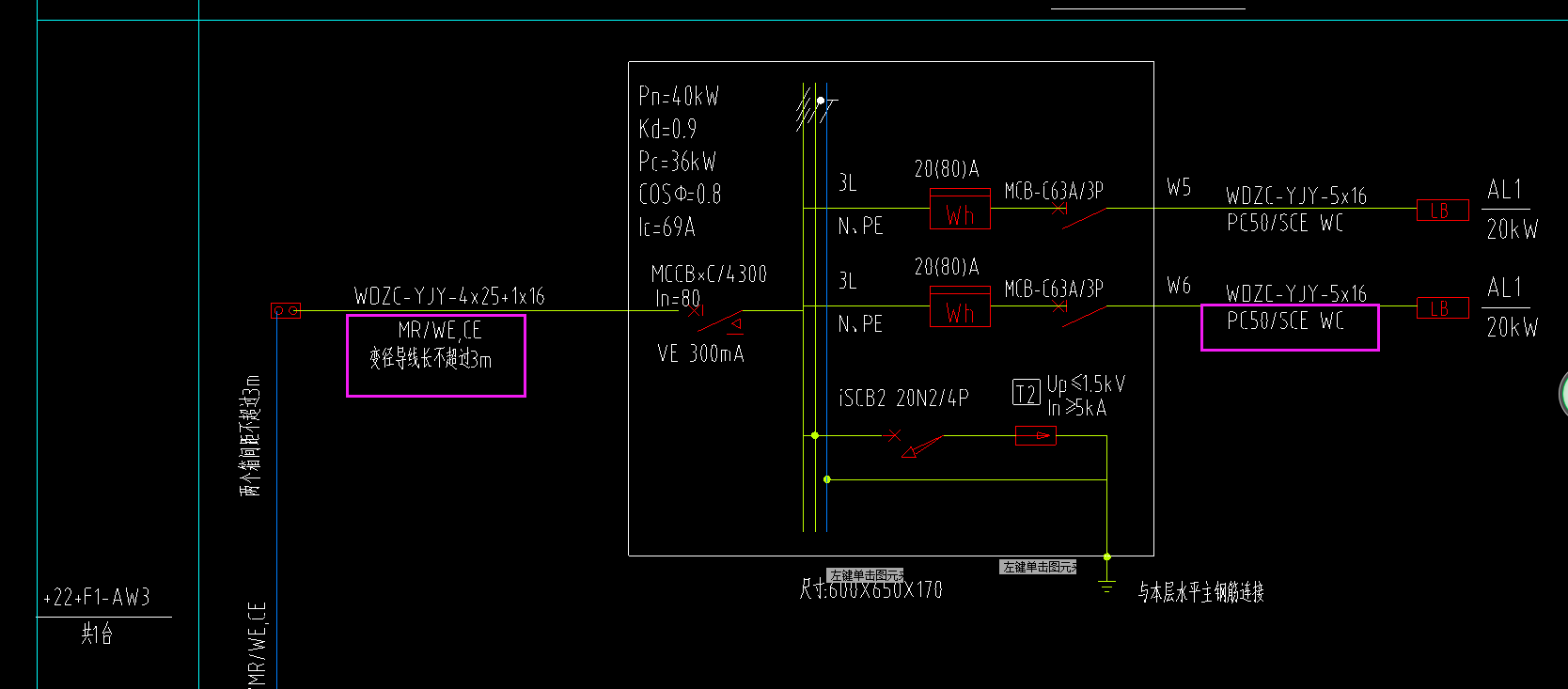Click the In=80 rating text
The height and width of the screenshot is (689, 1568).
(x=678, y=298)
